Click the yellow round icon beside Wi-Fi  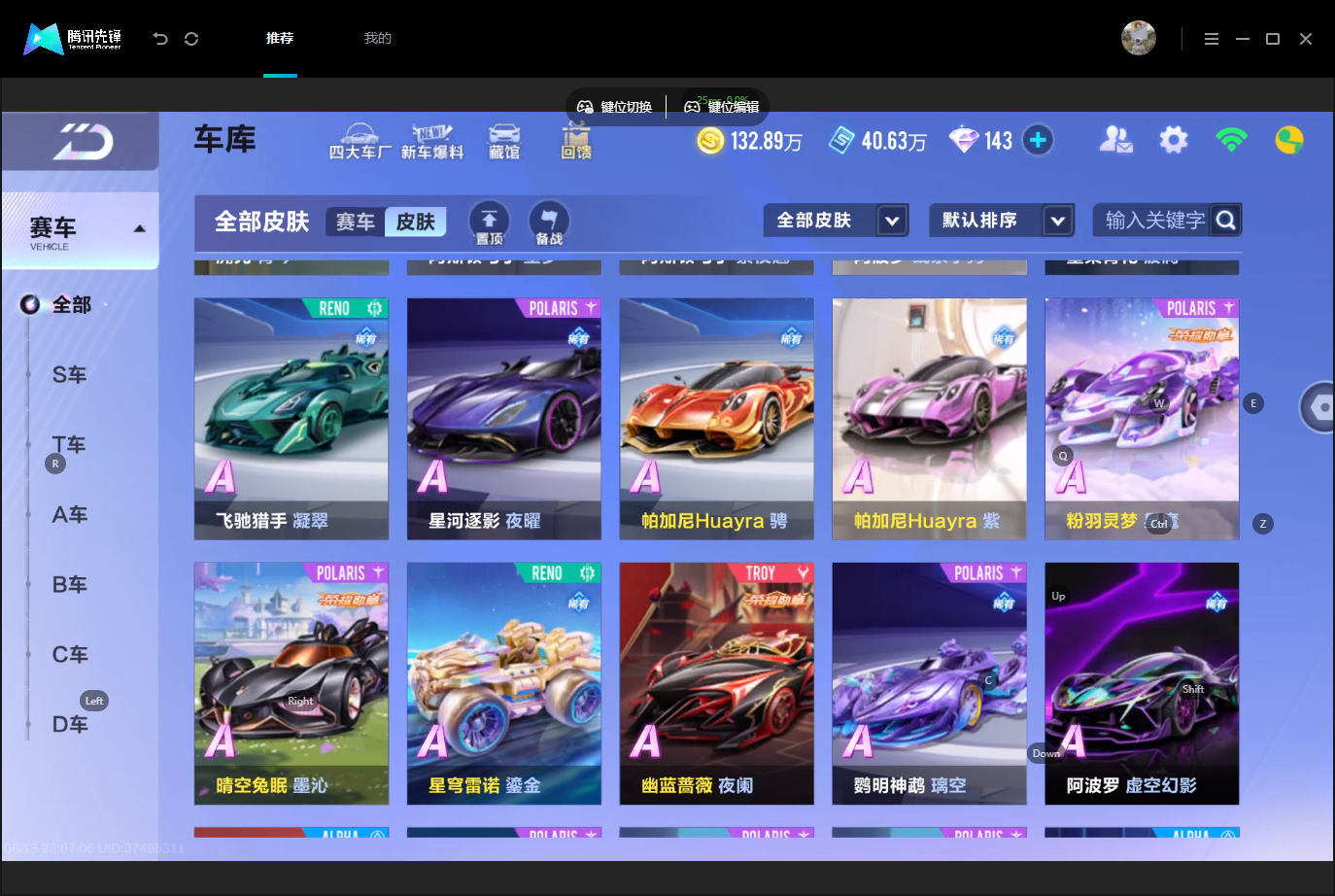click(x=1289, y=140)
